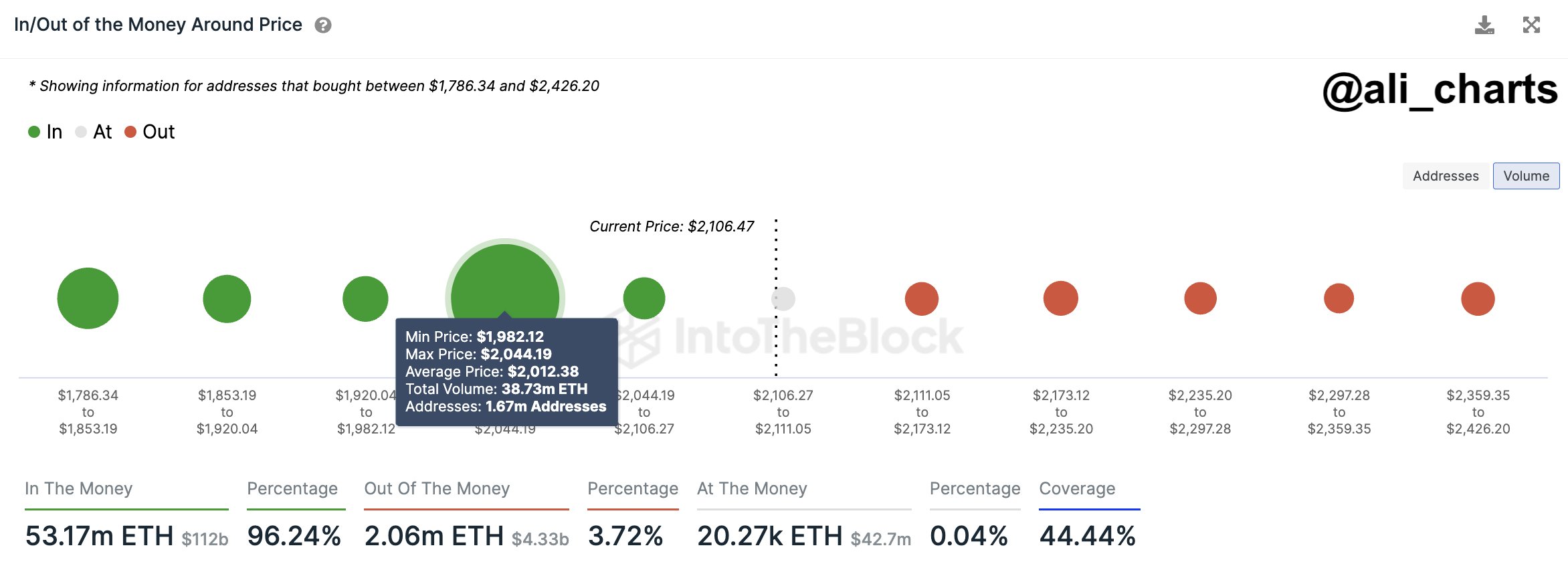Select the red bubble for $2,359.35 to $2,426.20
Viewport: 1568px width, 570px height.
[x=1477, y=299]
